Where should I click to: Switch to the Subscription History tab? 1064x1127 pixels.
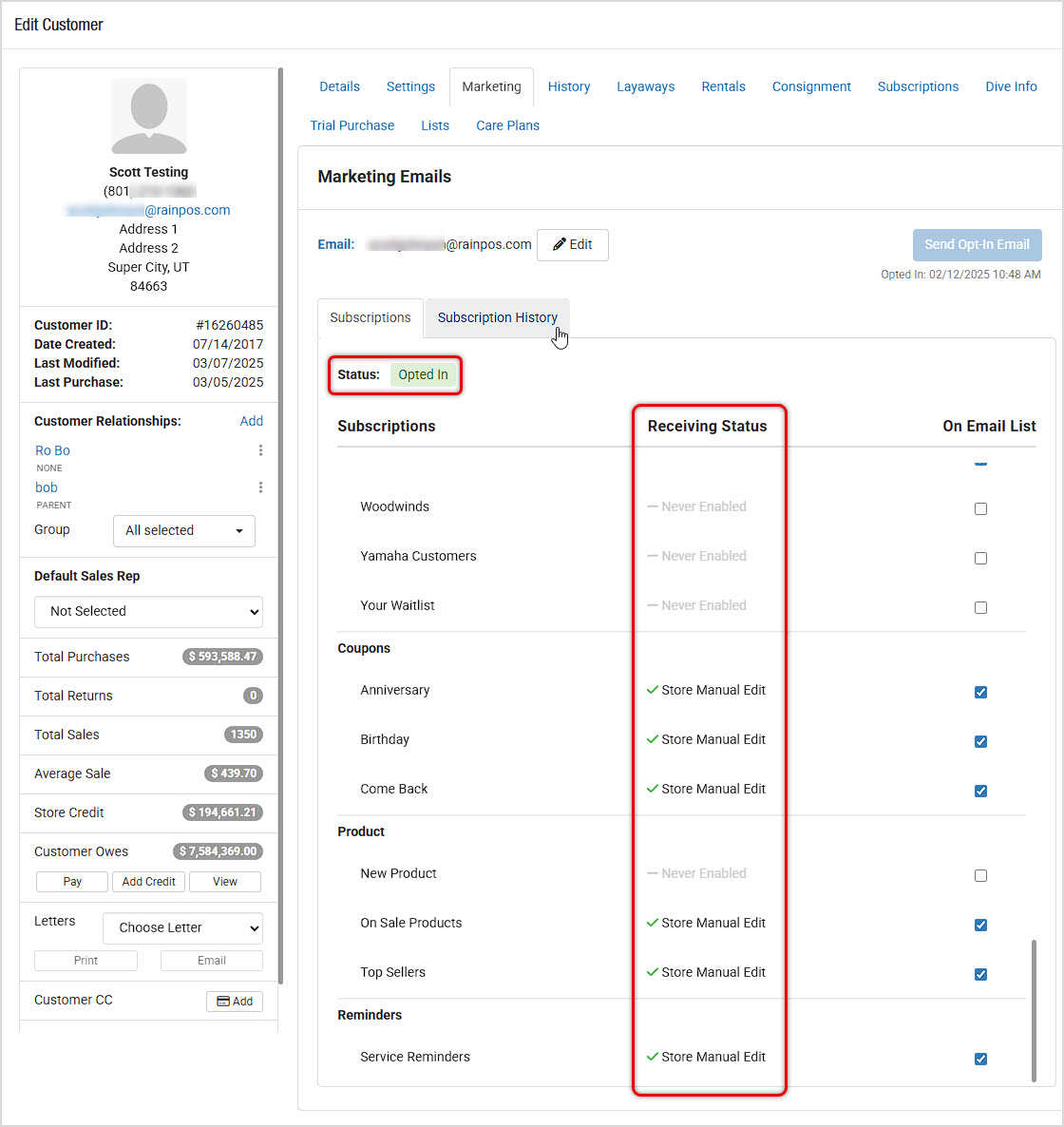click(497, 317)
